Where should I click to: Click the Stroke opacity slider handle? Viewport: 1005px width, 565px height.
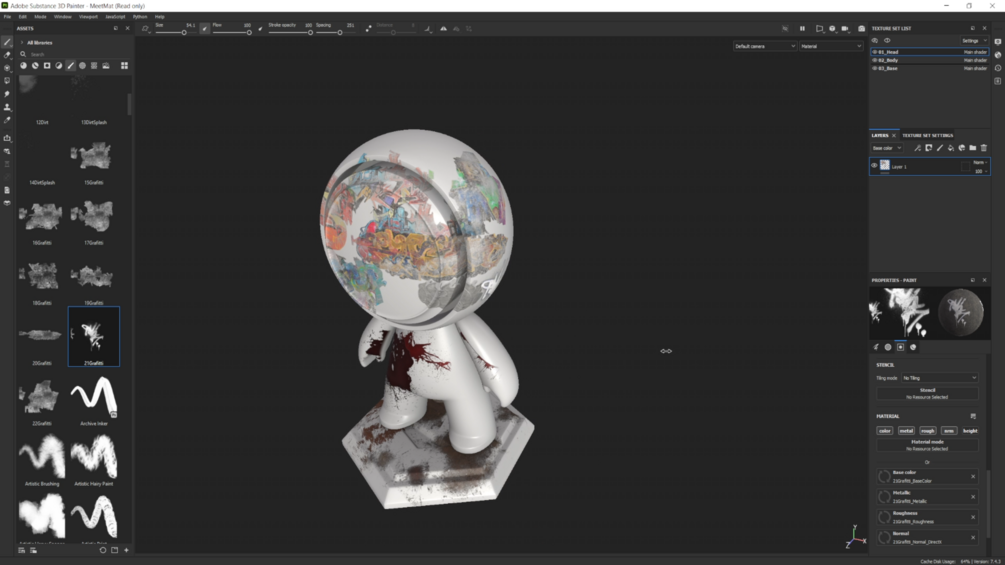[x=310, y=33]
